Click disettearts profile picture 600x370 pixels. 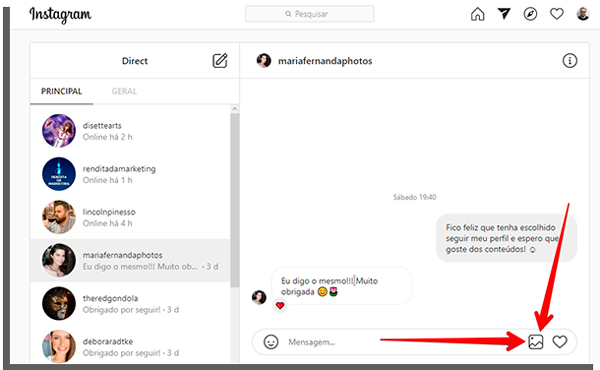[59, 131]
